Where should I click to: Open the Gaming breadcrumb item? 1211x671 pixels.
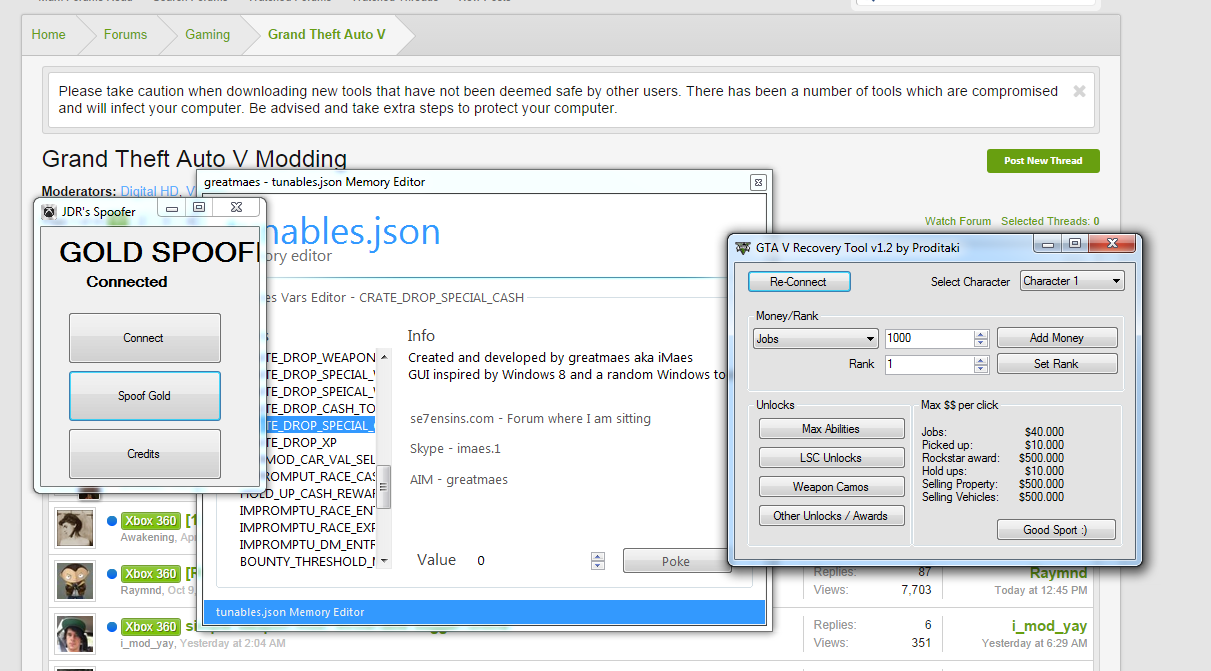point(207,34)
